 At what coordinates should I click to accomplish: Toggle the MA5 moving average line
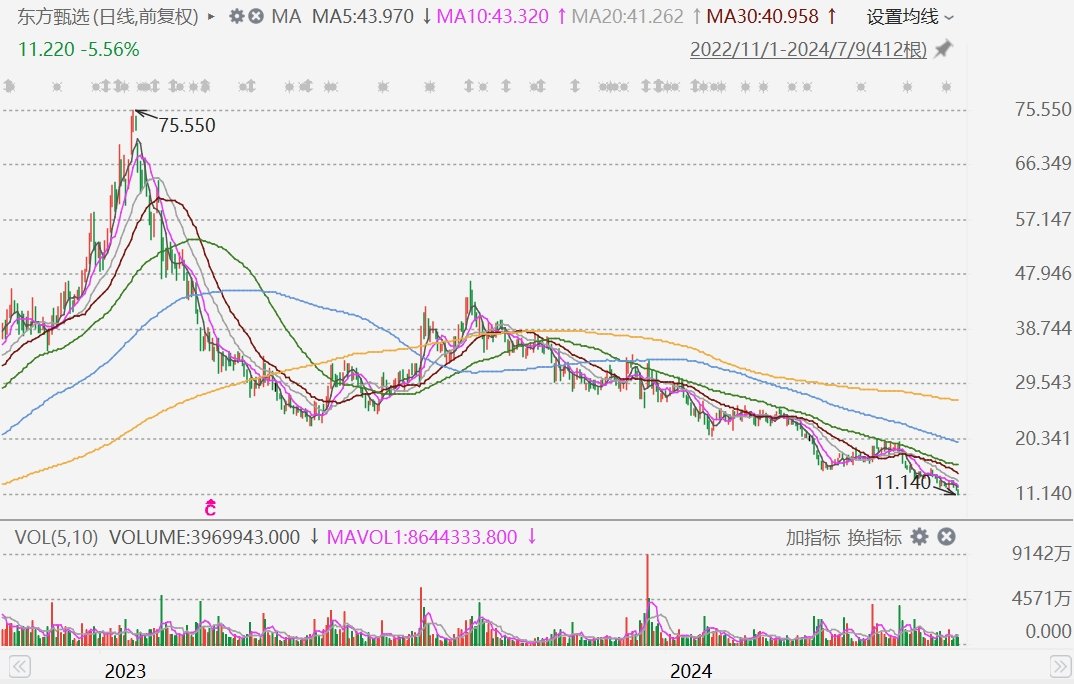pyautogui.click(x=373, y=17)
